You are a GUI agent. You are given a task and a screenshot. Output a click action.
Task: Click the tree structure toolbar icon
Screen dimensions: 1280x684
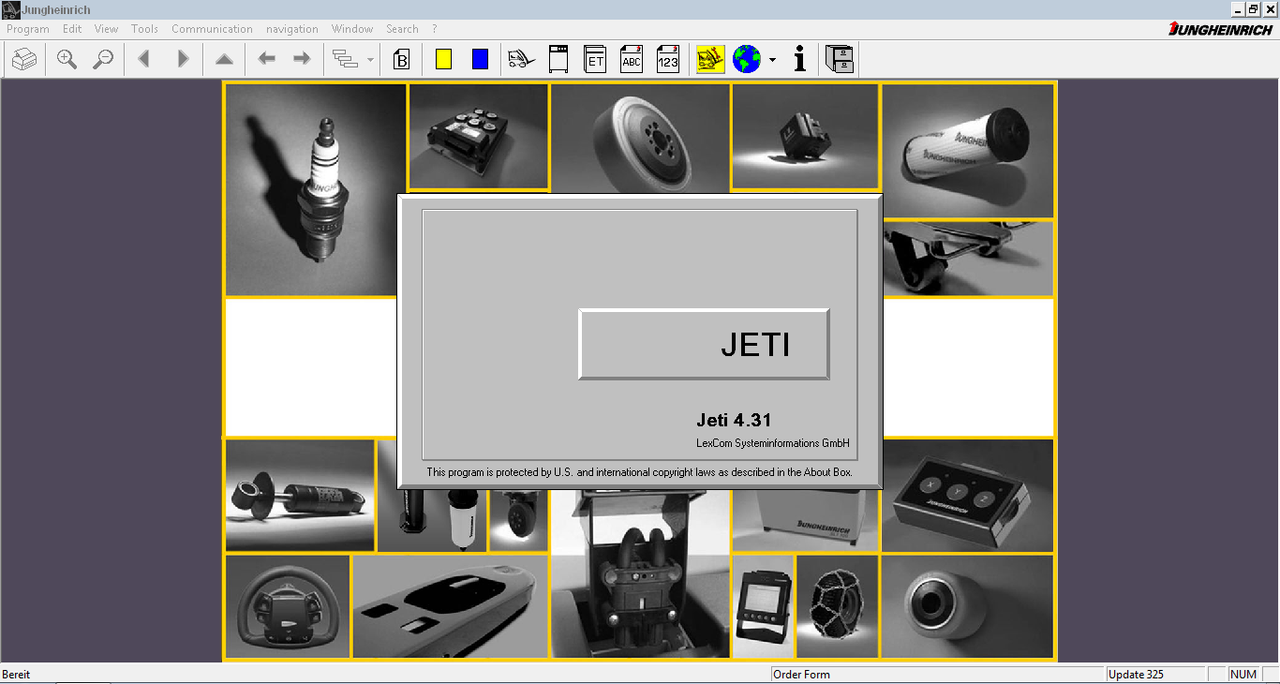tap(345, 60)
